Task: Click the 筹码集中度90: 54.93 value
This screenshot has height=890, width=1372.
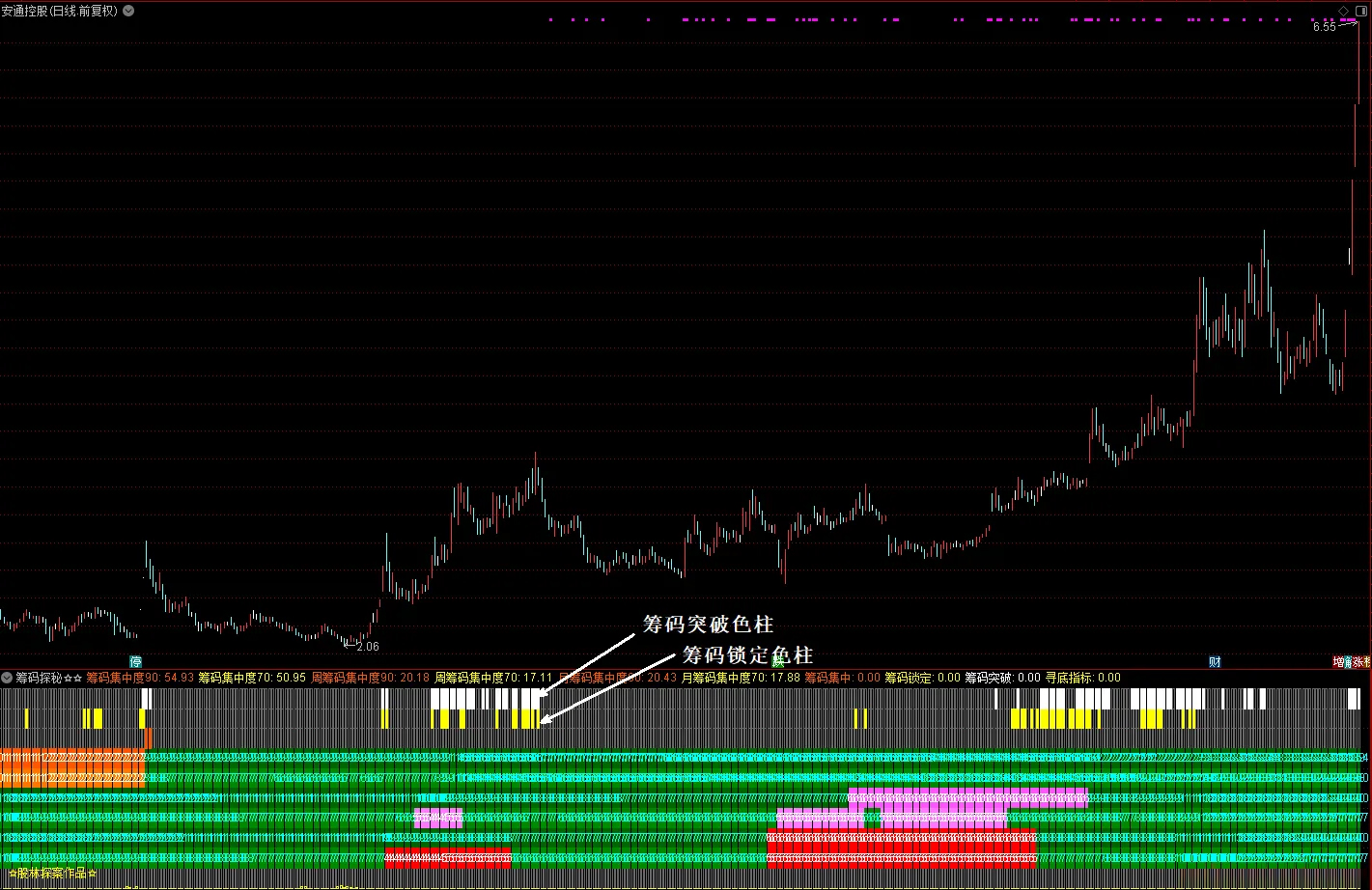Action: [140, 678]
